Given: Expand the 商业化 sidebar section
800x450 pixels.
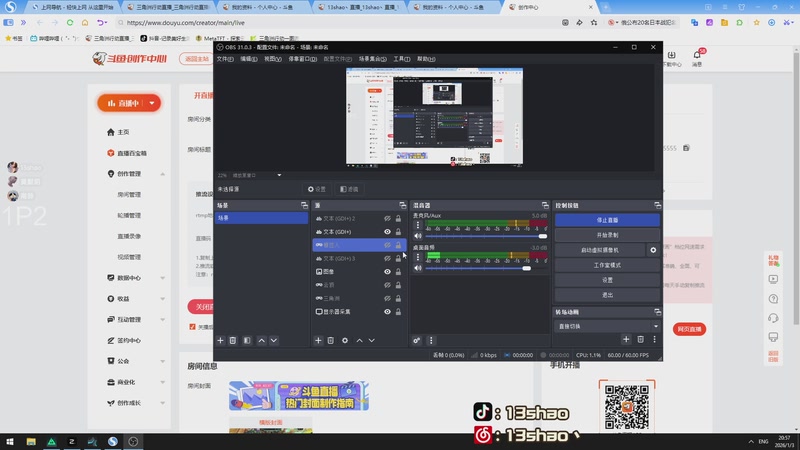Looking at the screenshot, I should pos(162,382).
